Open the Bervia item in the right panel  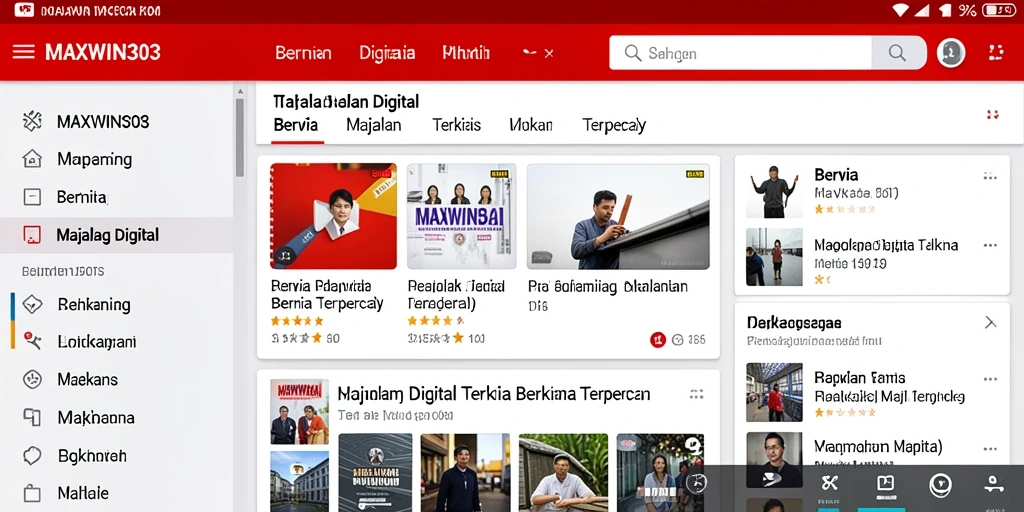coord(837,175)
